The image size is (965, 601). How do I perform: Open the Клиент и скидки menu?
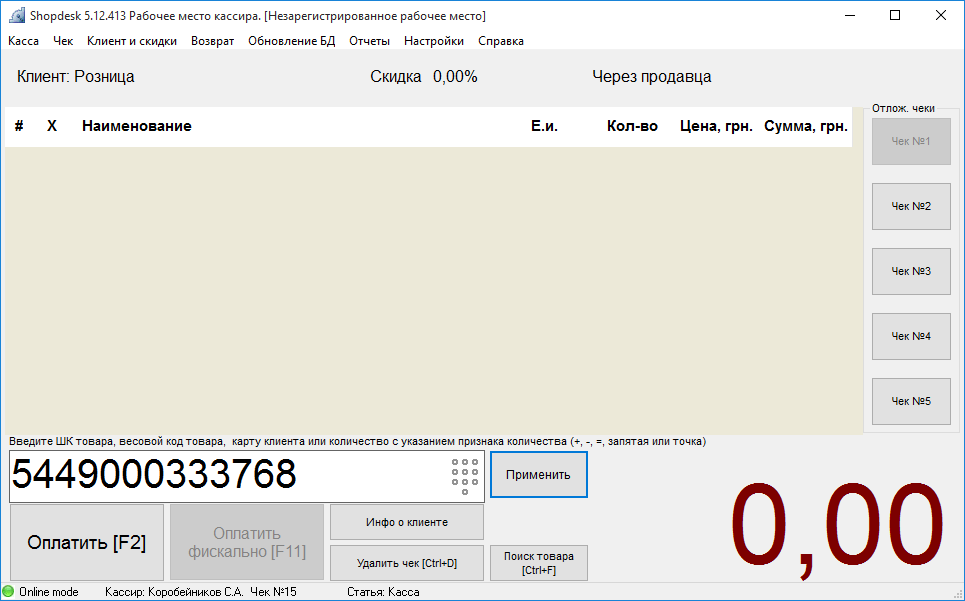point(132,41)
